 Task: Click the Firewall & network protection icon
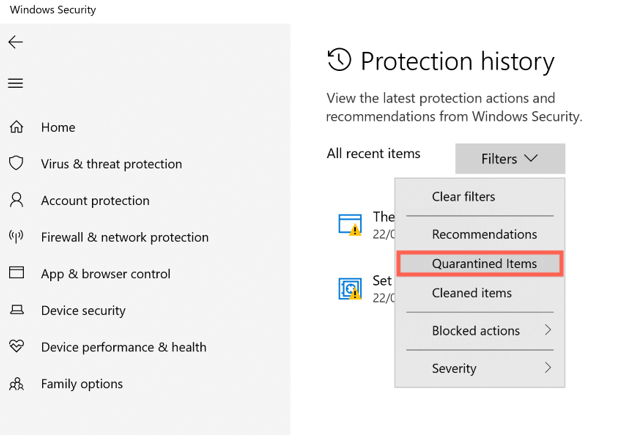16,237
